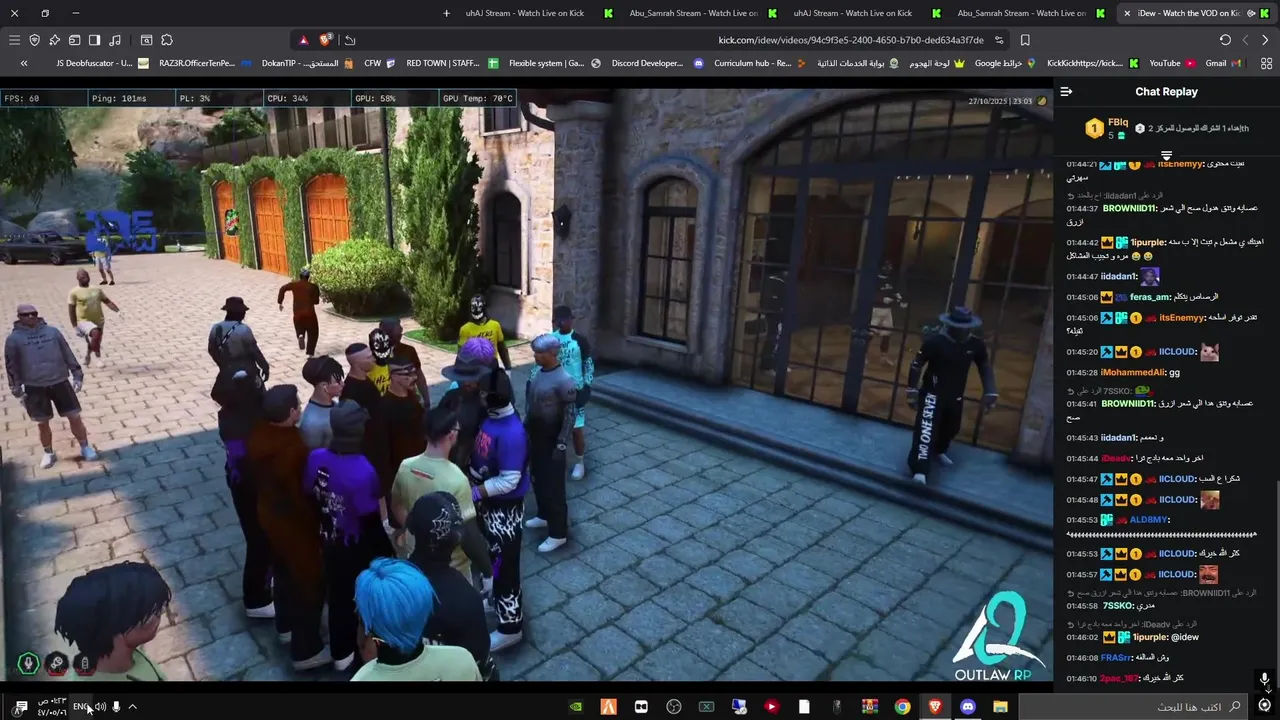Open DokanTIP bookmark
The image size is (1280, 720).
pyautogui.click(x=307, y=63)
